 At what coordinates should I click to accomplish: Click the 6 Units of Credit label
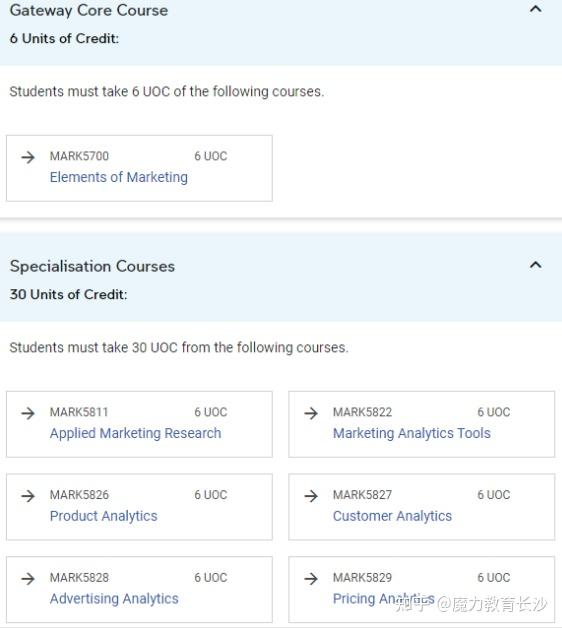pyautogui.click(x=64, y=38)
